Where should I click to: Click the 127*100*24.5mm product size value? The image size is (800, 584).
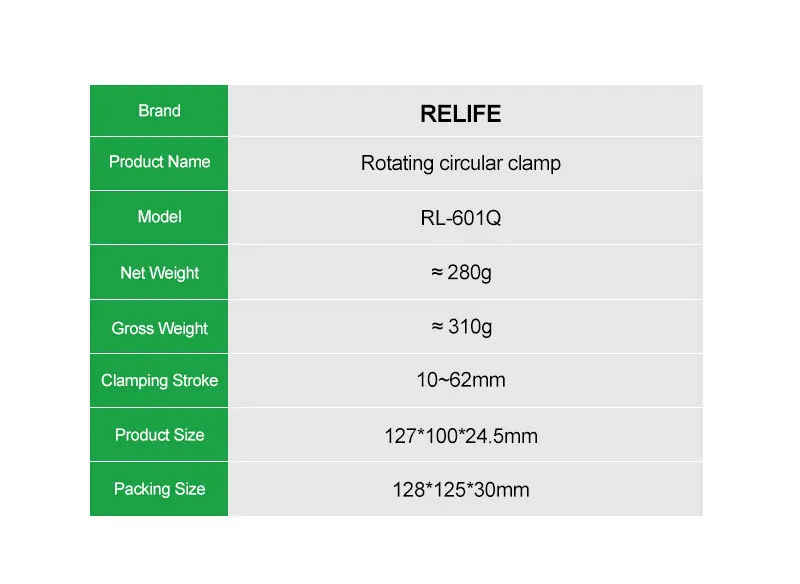[x=461, y=436]
